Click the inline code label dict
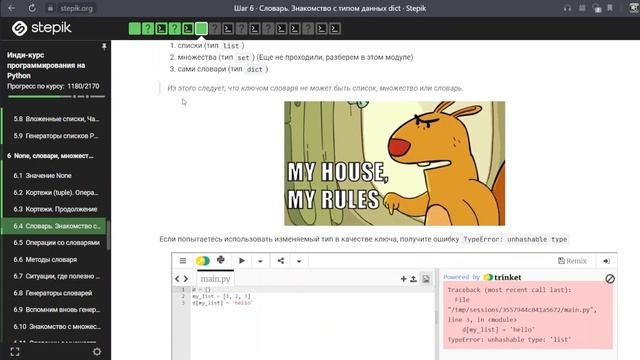Viewport: 640px width, 360px height. 255,69
